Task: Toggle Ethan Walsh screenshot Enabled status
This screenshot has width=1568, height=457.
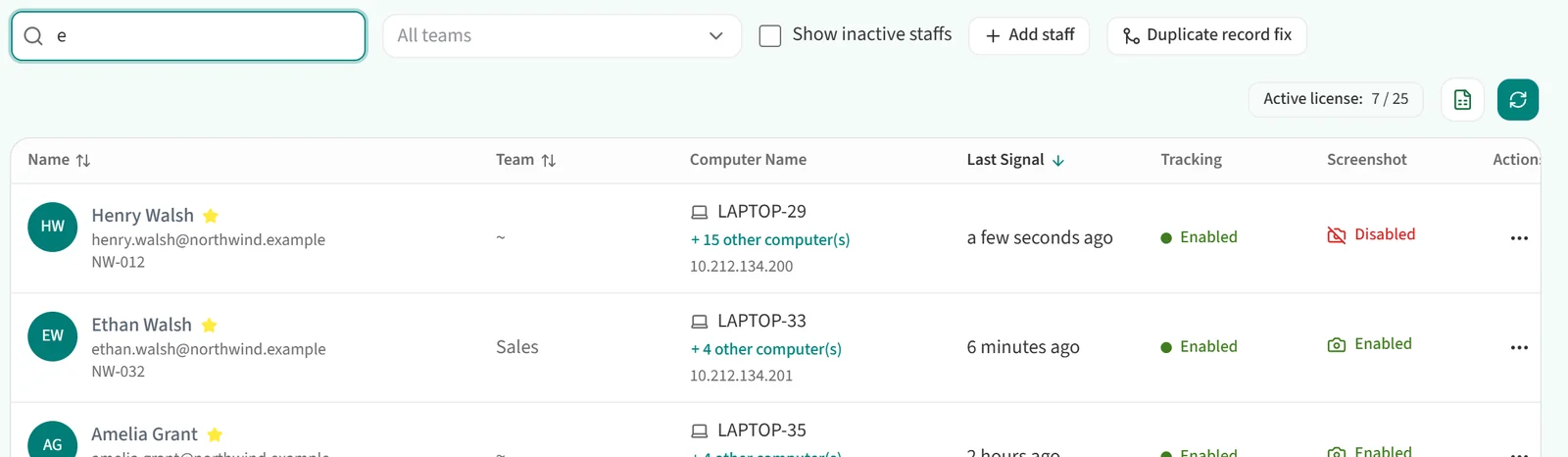Action: (1369, 344)
